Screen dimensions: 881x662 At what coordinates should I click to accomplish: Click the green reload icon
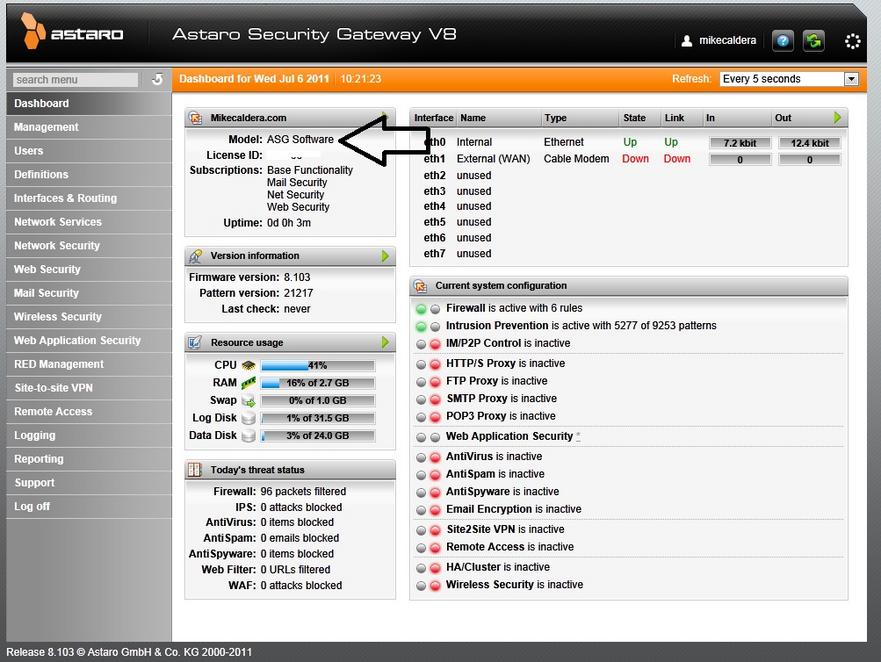(813, 40)
